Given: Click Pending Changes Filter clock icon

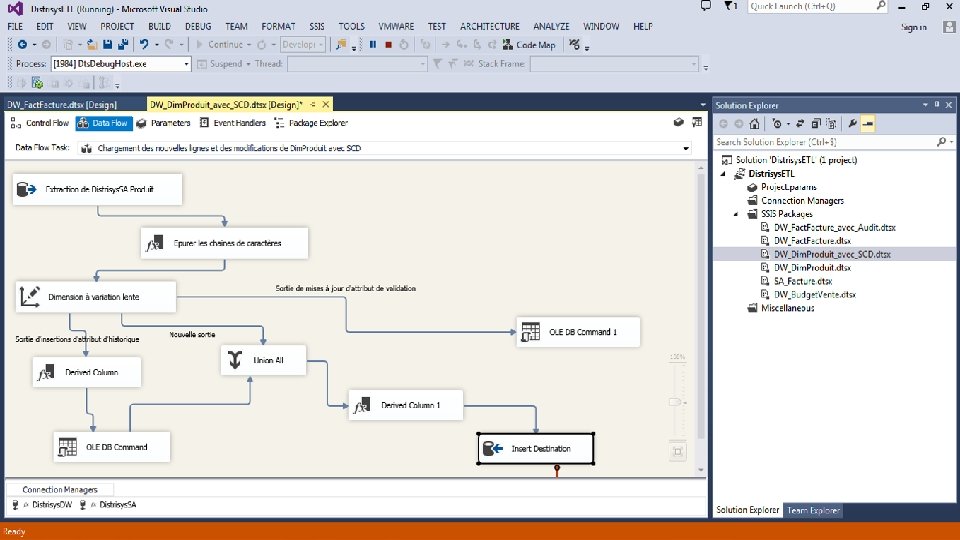Looking at the screenshot, I should (x=777, y=124).
